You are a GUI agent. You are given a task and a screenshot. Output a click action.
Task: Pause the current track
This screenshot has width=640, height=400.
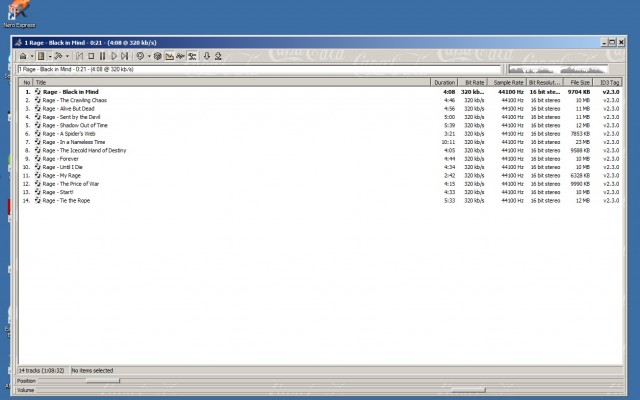102,56
